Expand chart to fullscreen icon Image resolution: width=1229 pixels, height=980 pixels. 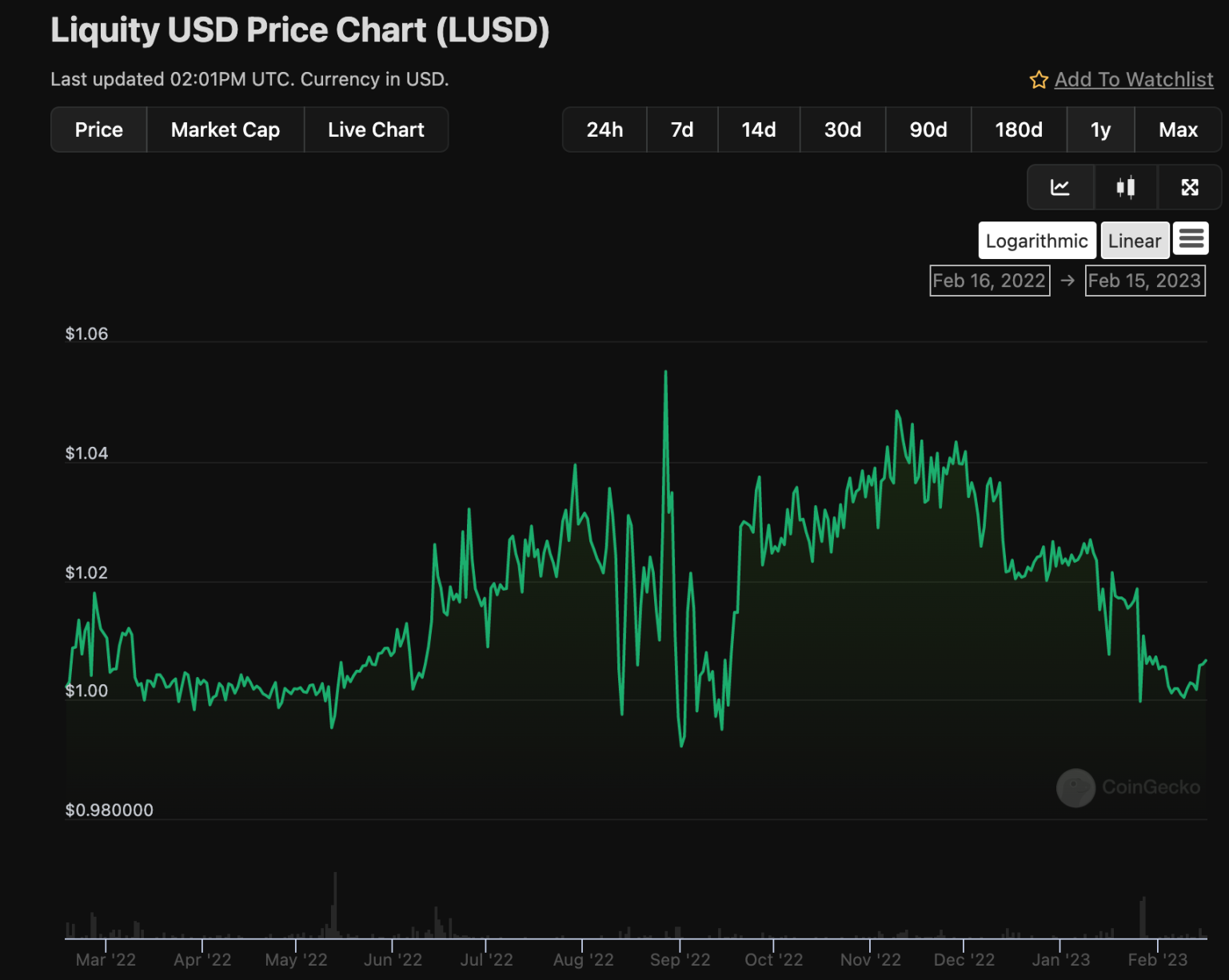coord(1190,187)
